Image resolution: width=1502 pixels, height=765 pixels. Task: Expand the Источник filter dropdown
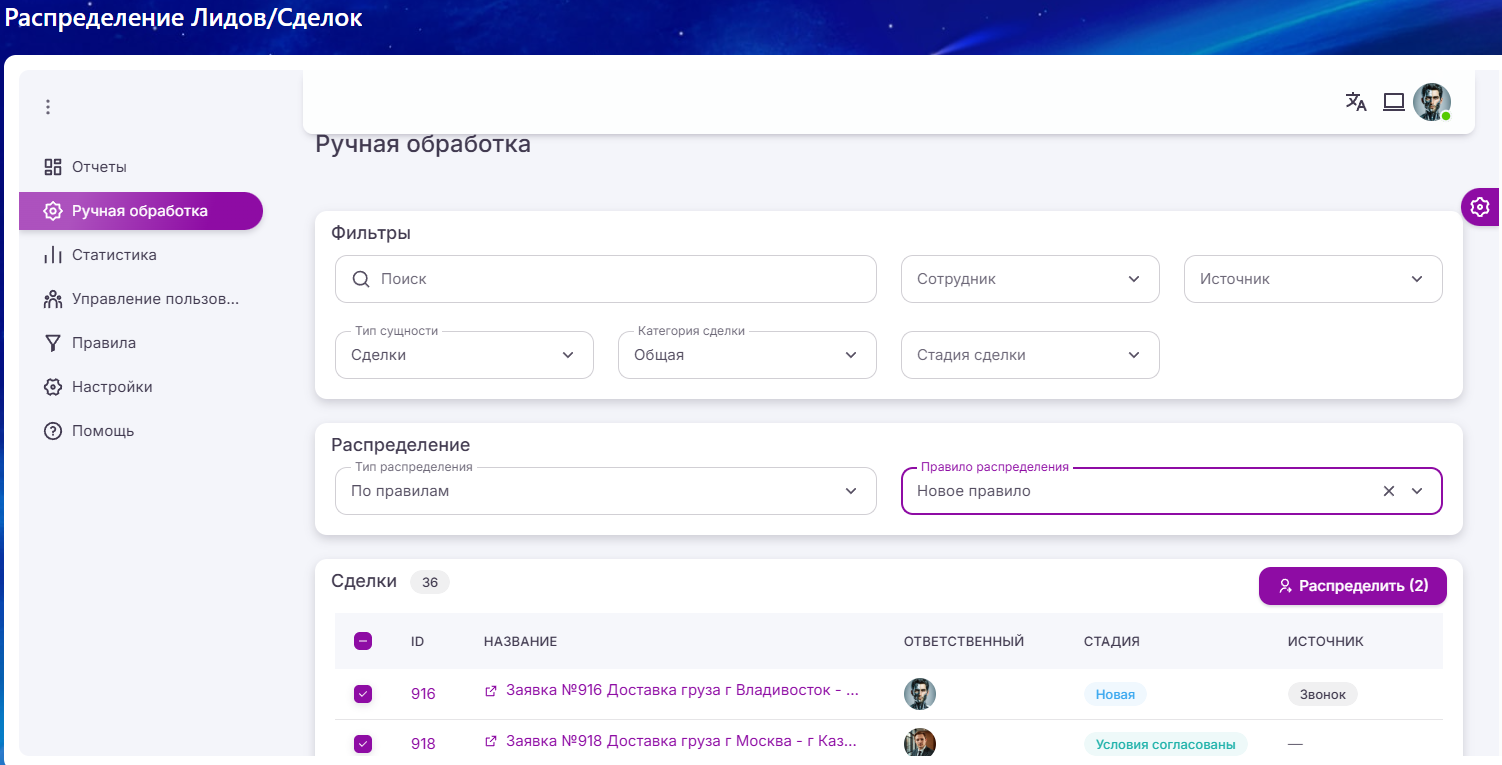click(1313, 279)
